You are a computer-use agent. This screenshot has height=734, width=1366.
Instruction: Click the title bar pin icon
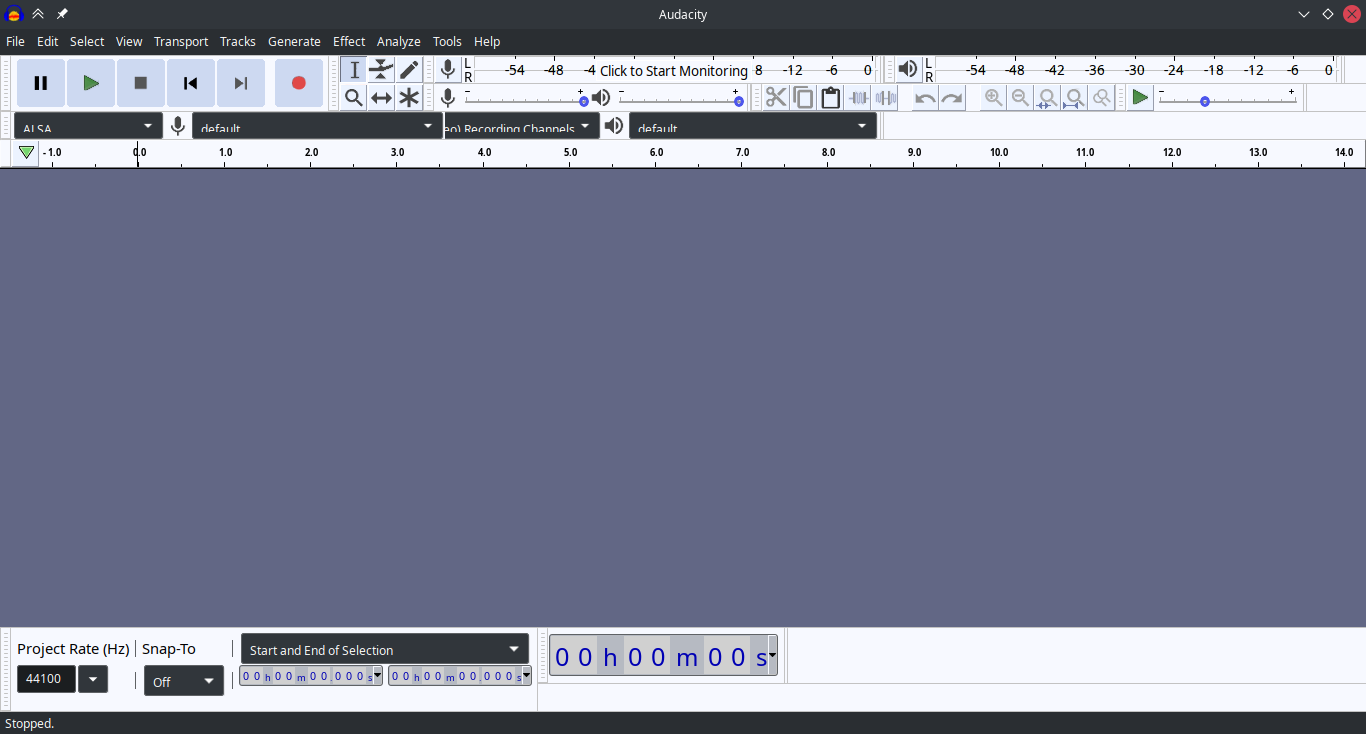62,14
